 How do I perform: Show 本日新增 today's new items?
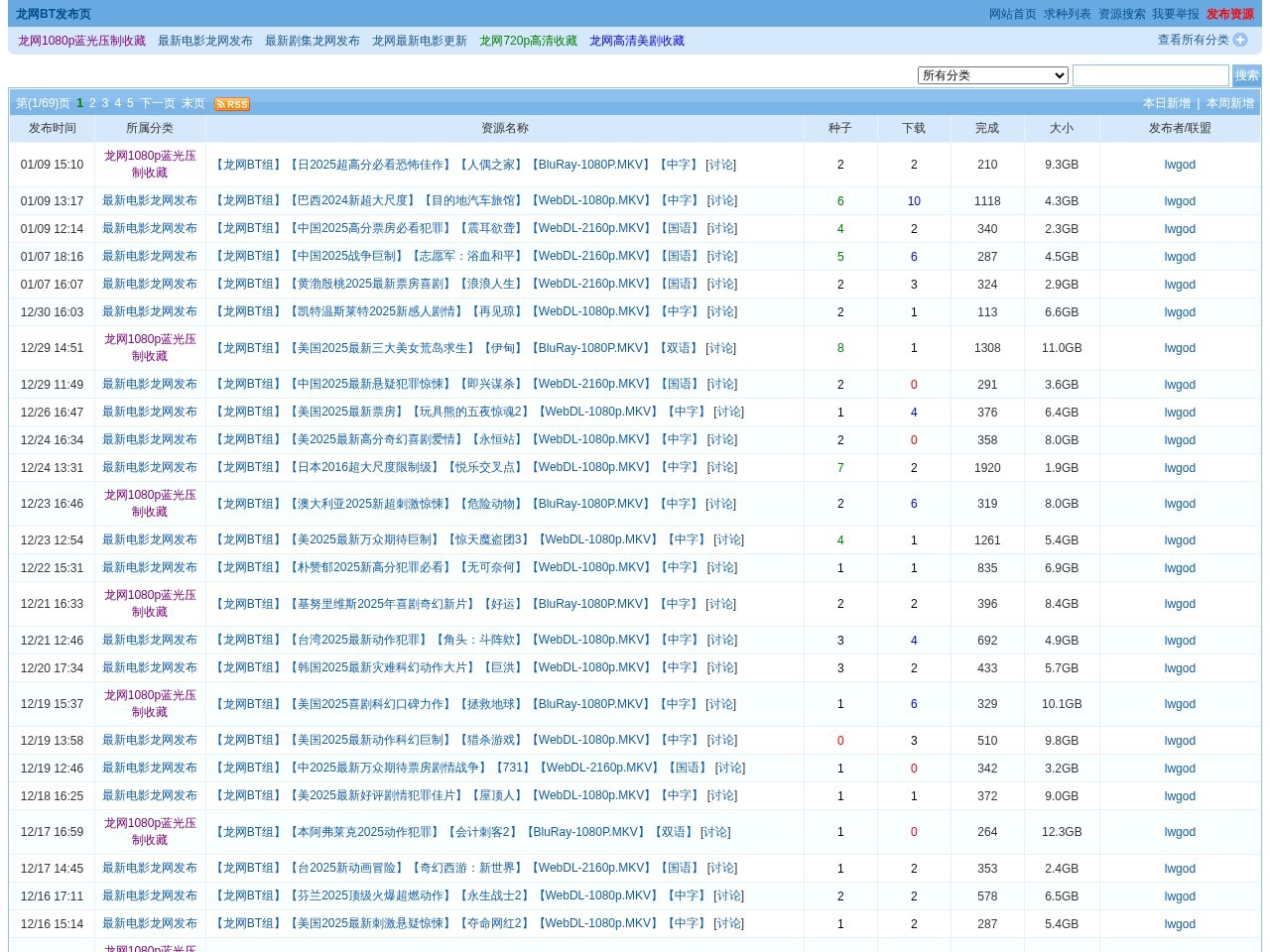[x=1166, y=103]
